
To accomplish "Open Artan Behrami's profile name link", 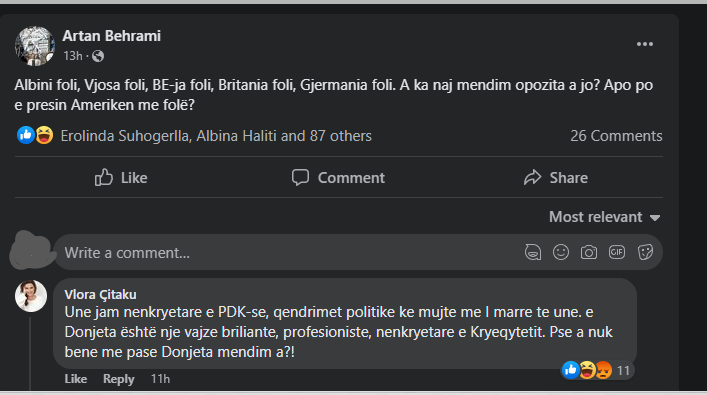I will [111, 36].
